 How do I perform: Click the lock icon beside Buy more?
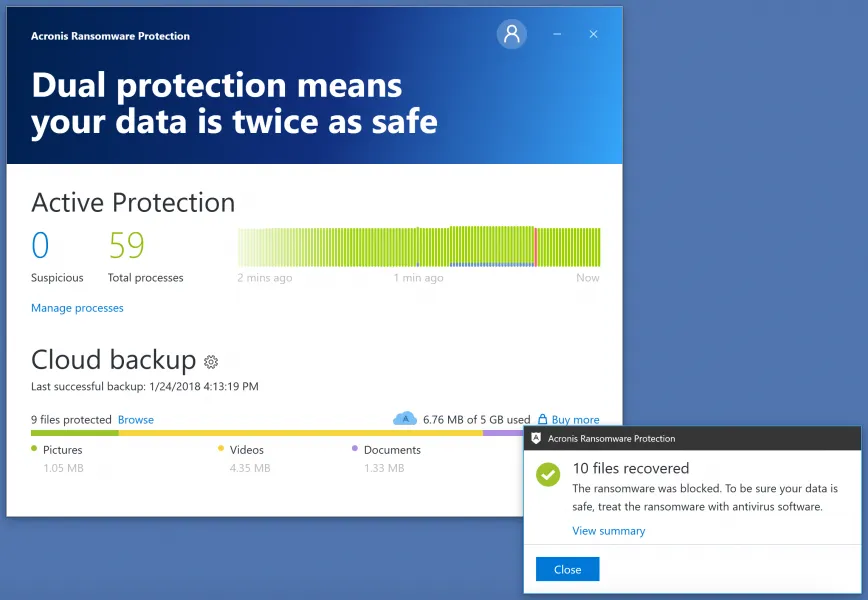tap(542, 419)
